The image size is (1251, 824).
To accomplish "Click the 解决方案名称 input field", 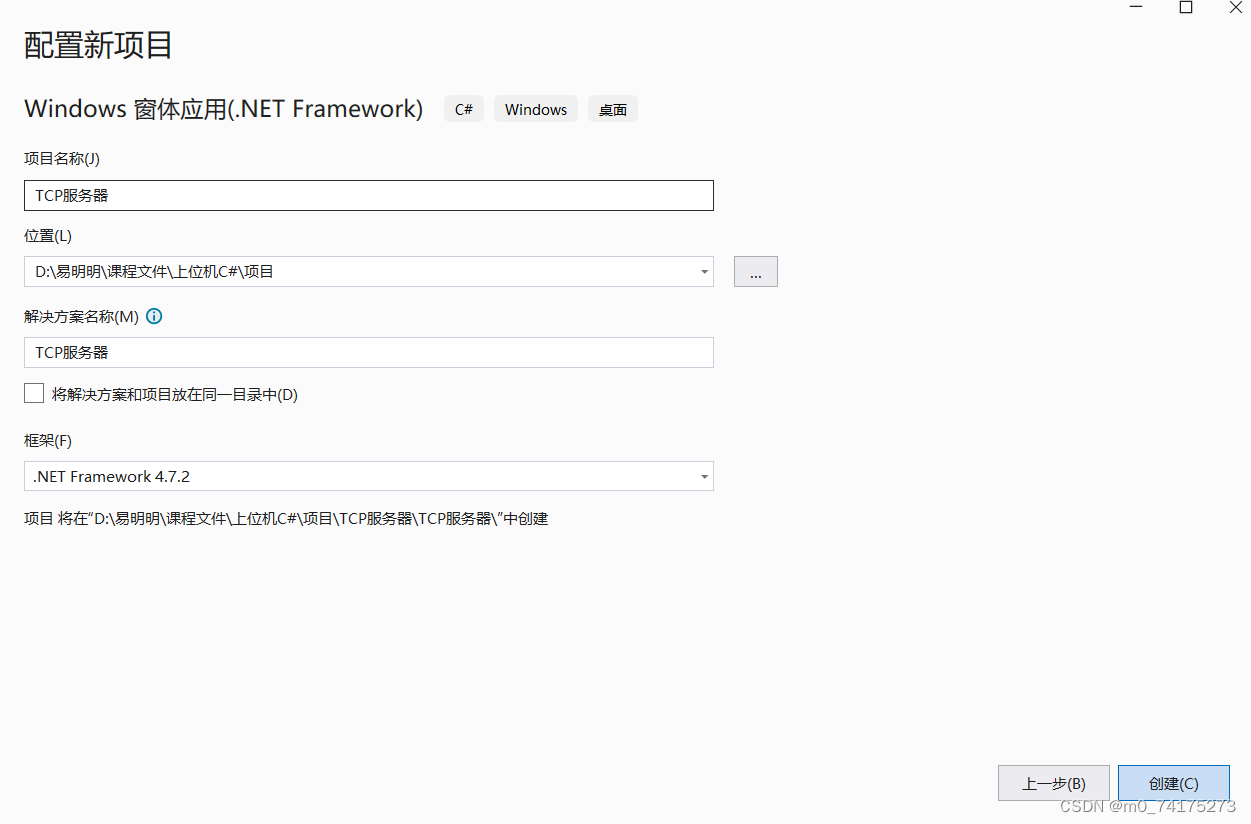I will [x=368, y=352].
